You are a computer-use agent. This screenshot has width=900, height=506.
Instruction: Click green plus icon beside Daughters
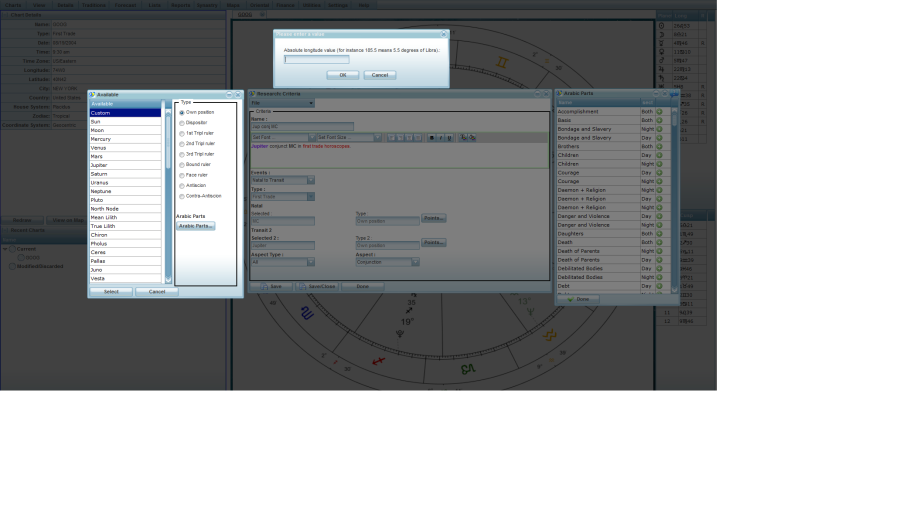659,233
